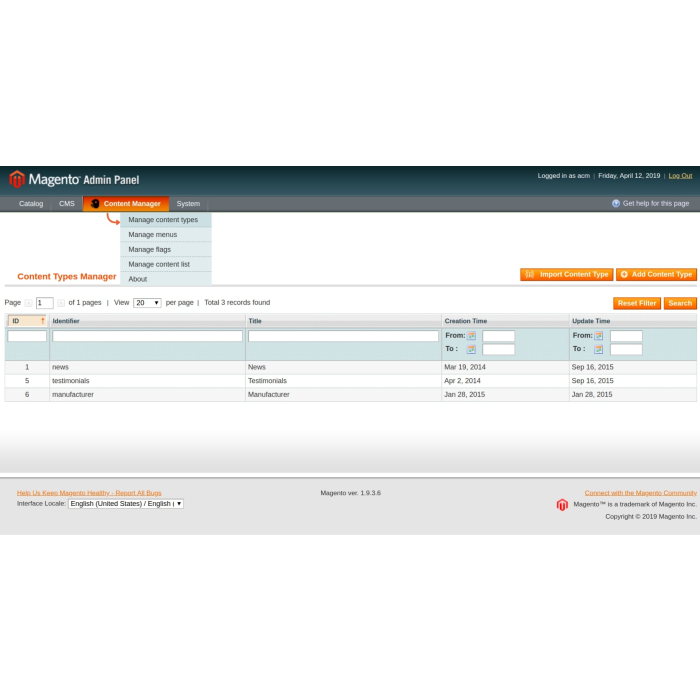Focus Creation Time To date field
Viewport: 700px width, 700px height.
498,350
